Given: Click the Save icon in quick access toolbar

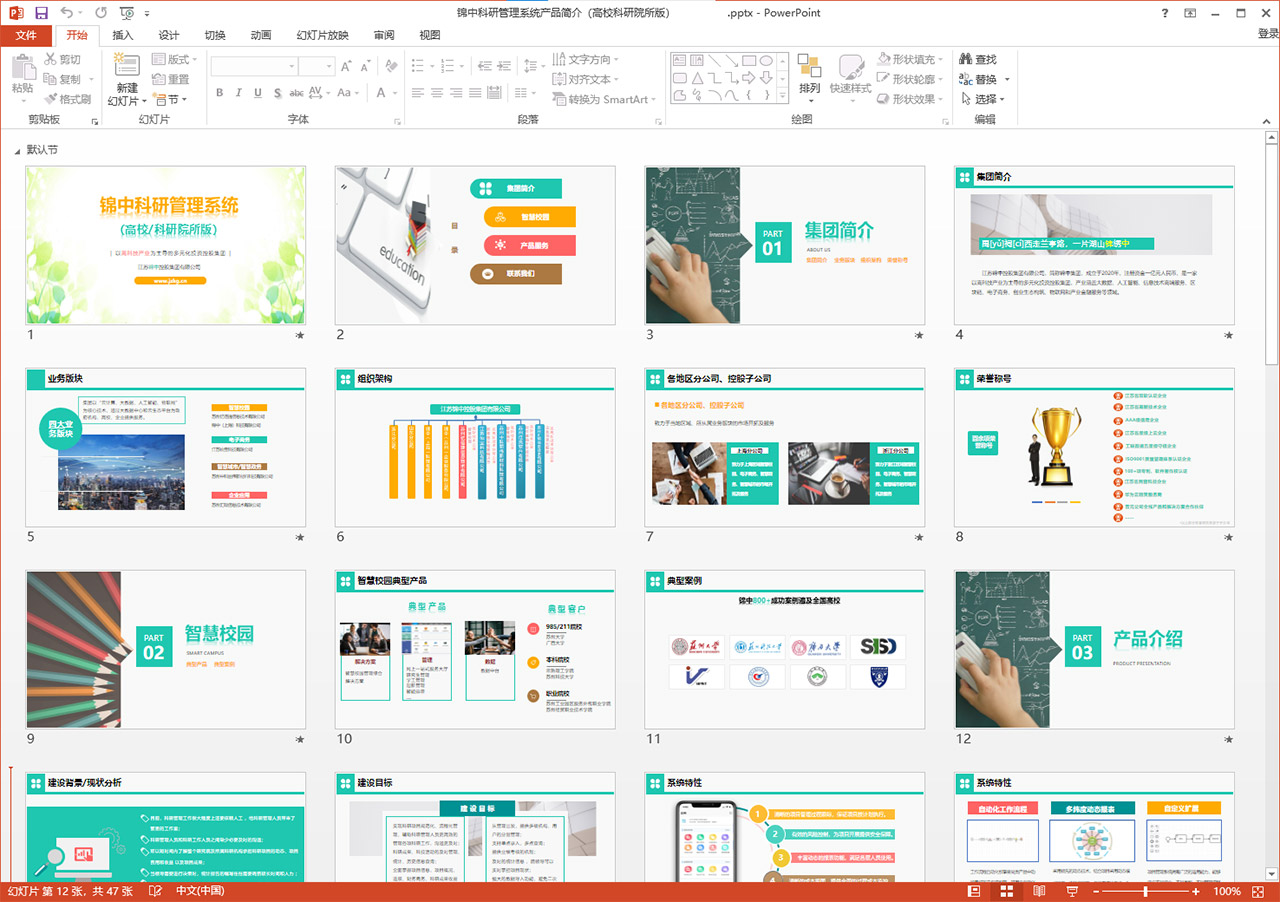Looking at the screenshot, I should click(41, 13).
